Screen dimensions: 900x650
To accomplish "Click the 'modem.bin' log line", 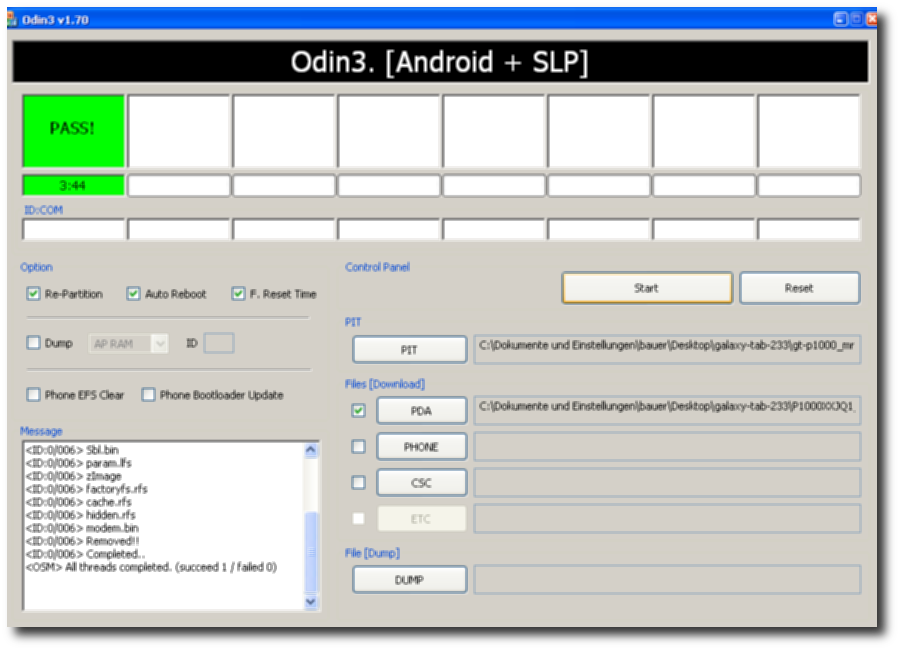I will click(x=82, y=528).
